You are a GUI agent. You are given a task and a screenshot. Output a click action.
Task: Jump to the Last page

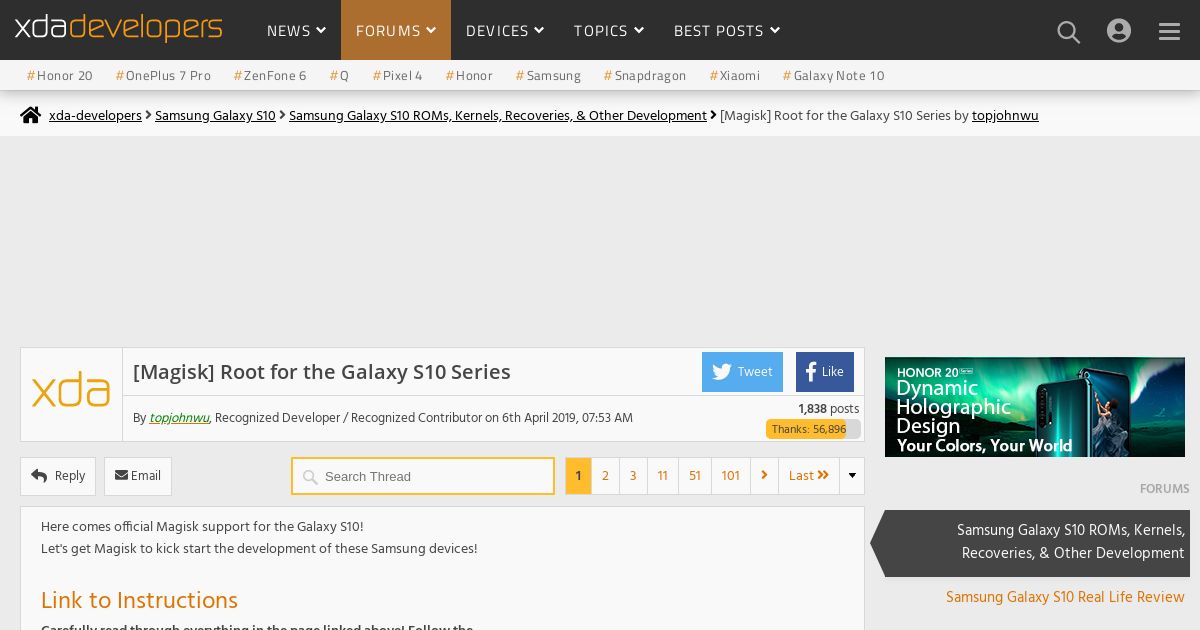809,476
